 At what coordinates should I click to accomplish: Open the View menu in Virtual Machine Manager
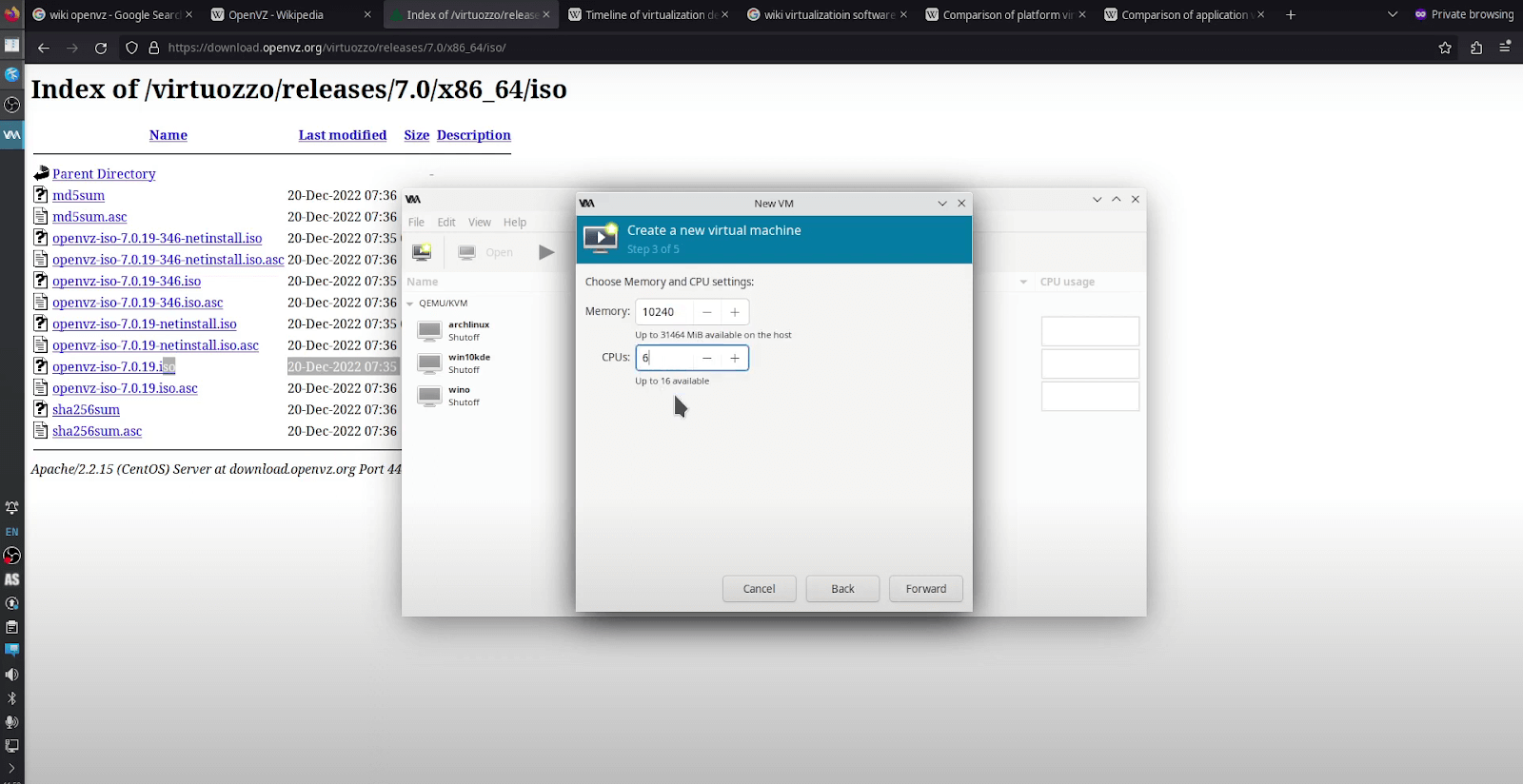pos(480,223)
